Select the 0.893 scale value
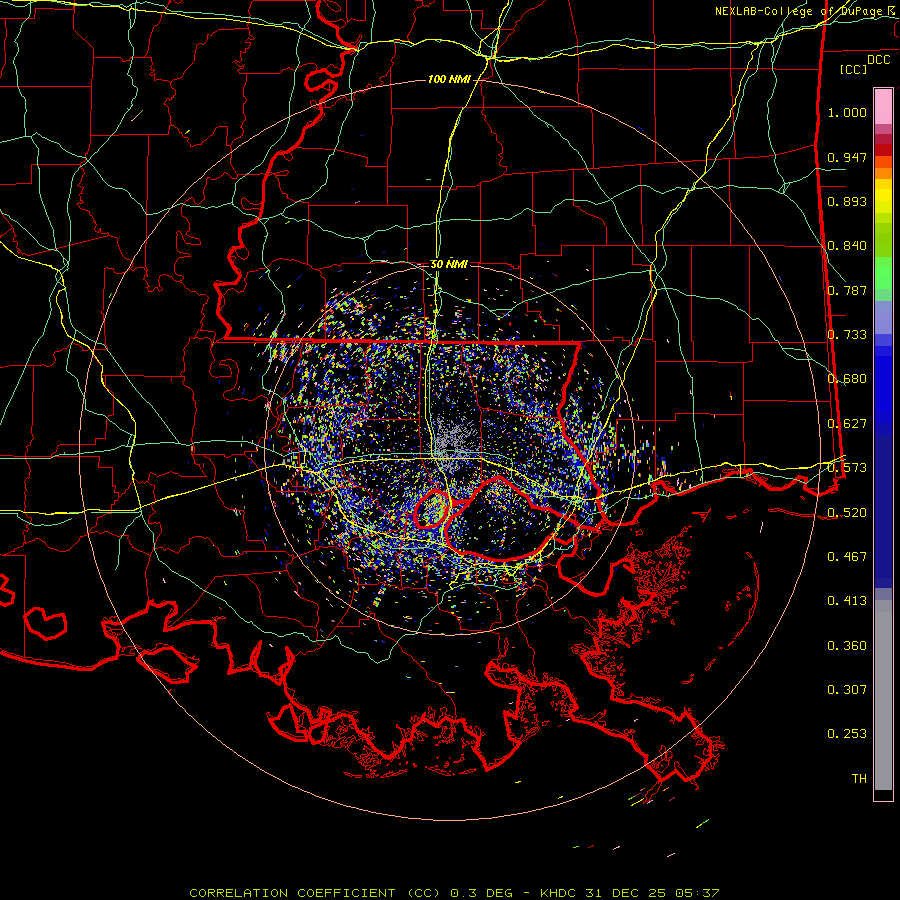 click(x=847, y=201)
